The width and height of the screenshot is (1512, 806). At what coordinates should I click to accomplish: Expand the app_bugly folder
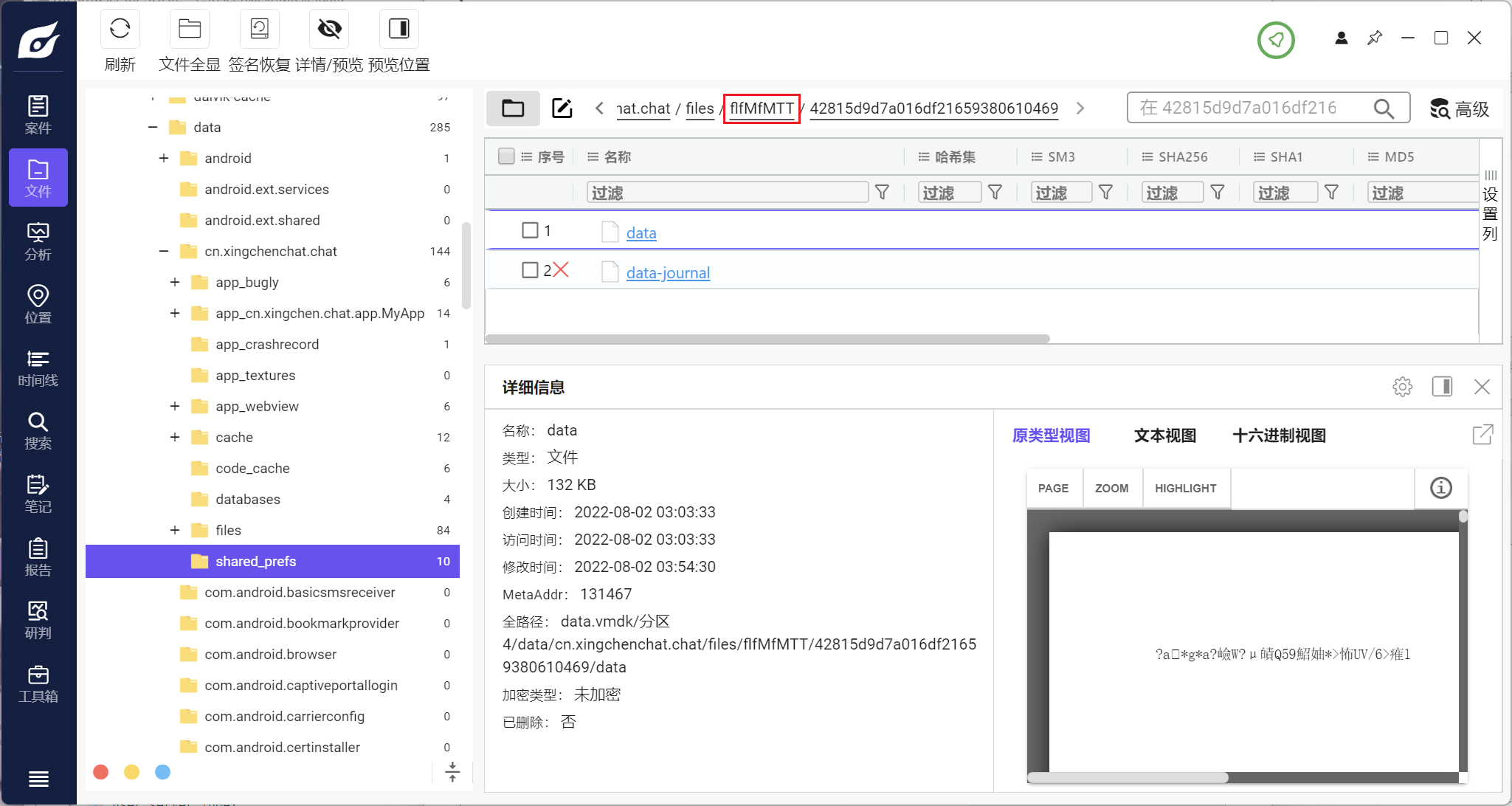(x=175, y=283)
